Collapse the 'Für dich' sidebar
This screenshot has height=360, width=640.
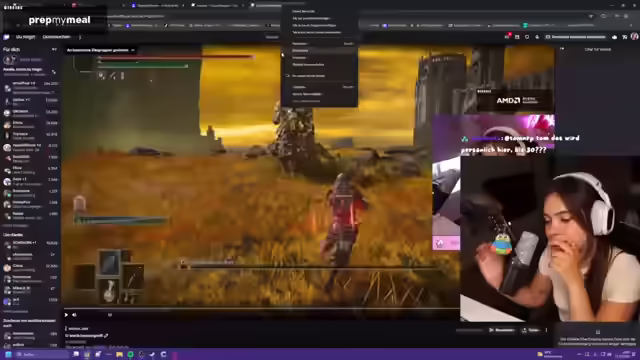point(54,49)
